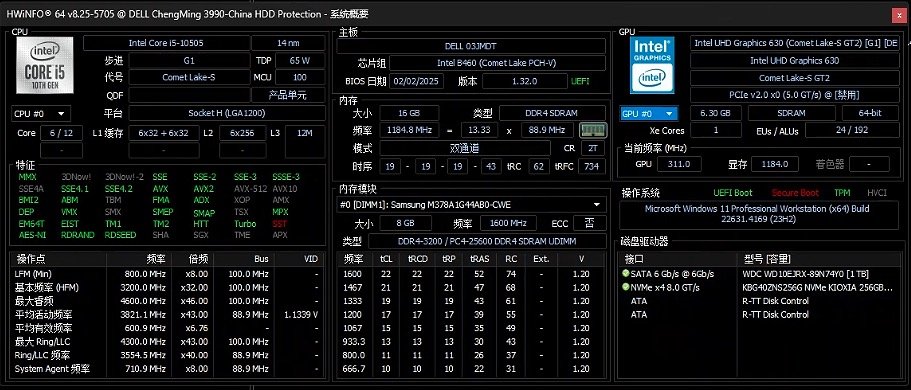The height and width of the screenshot is (390, 911).
Task: Click the DELL 03JMDT motherboard field
Action: [x=471, y=46]
